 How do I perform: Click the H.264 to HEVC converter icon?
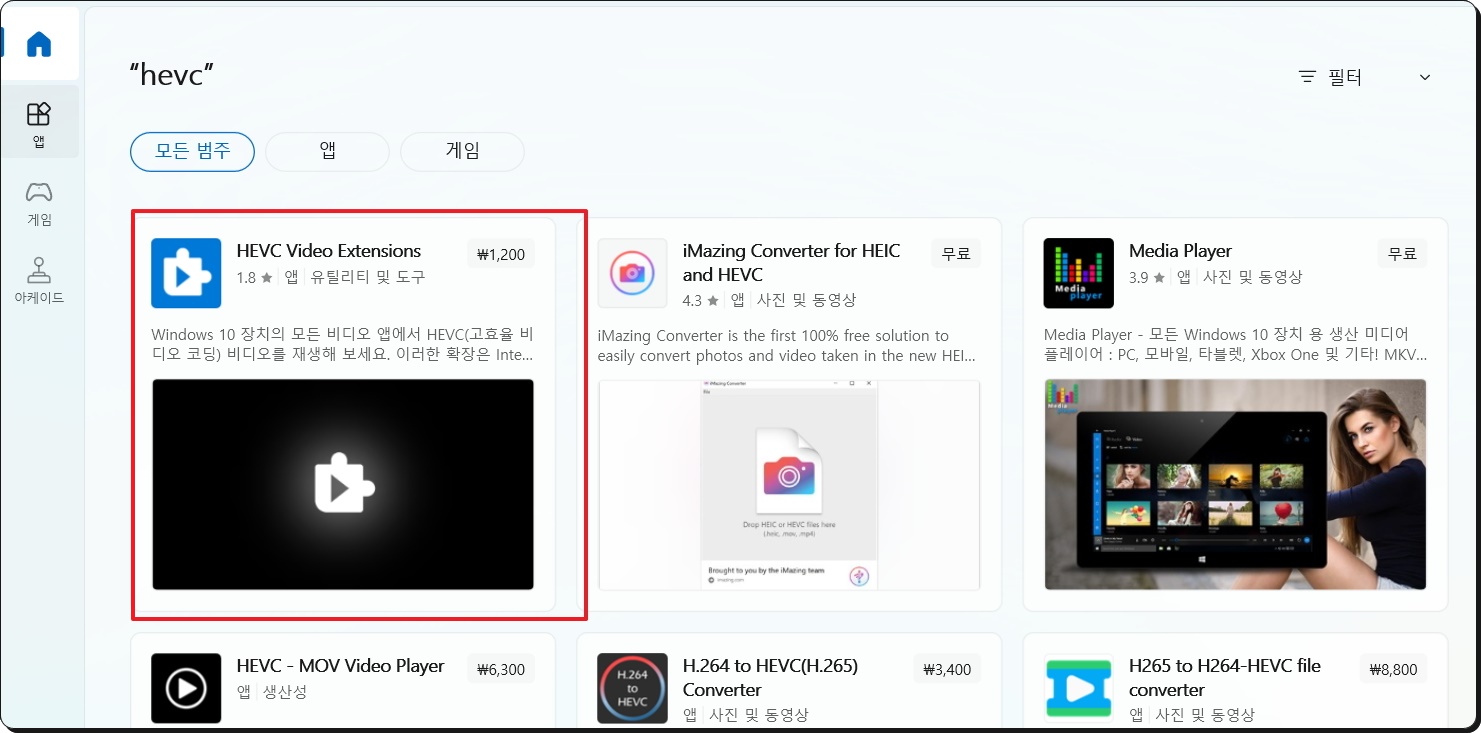pos(632,688)
